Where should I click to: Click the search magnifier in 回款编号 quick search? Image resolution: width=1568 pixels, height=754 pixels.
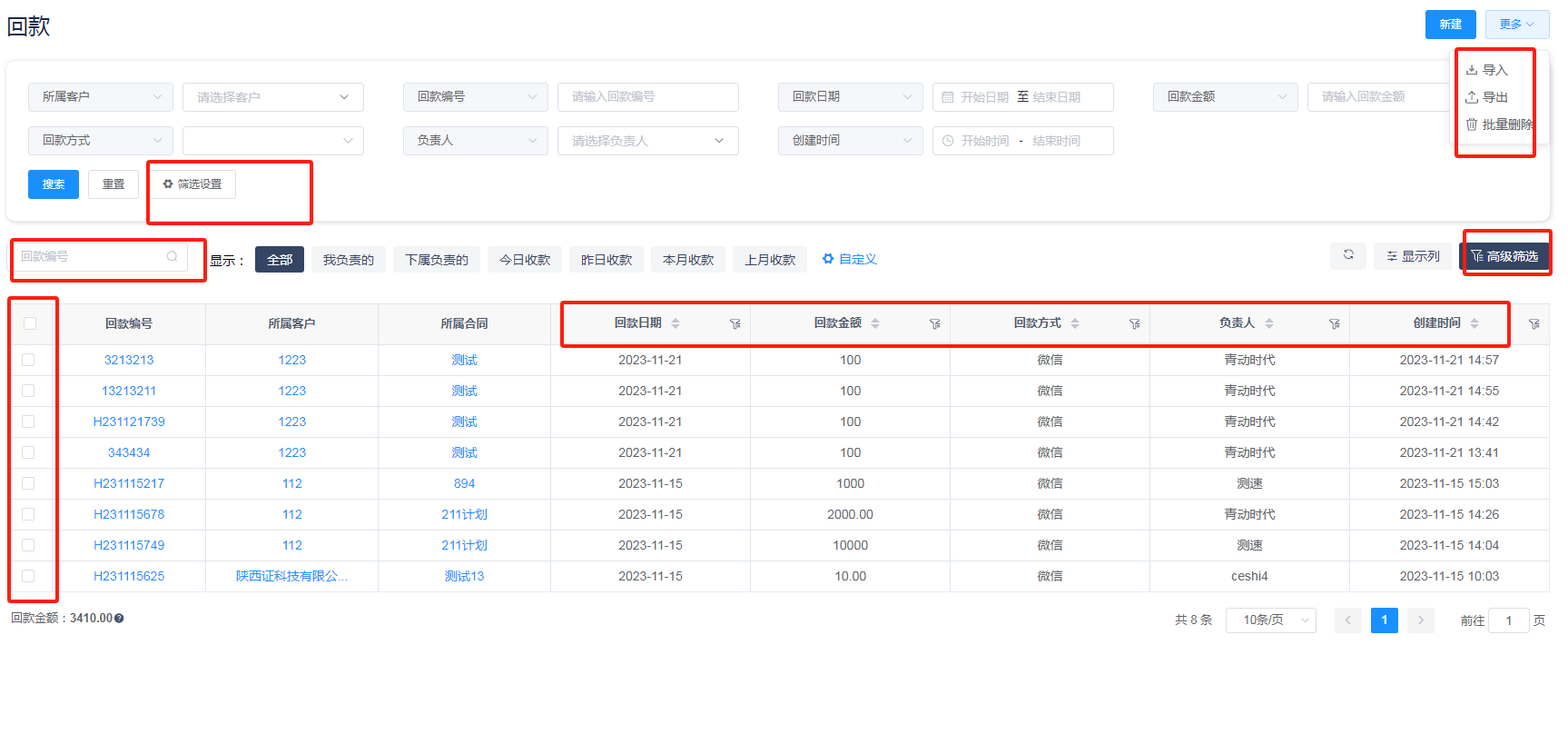[x=172, y=257]
